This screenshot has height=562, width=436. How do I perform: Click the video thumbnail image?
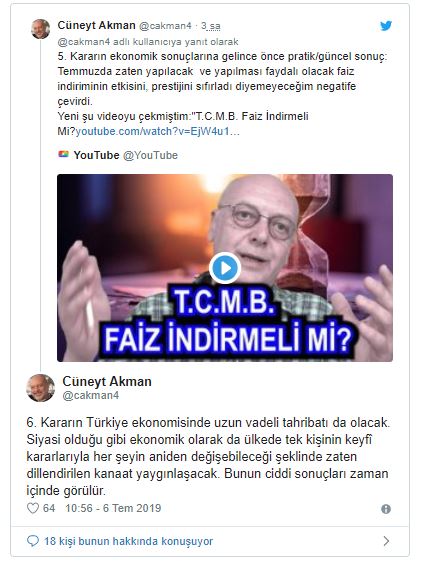click(x=225, y=268)
